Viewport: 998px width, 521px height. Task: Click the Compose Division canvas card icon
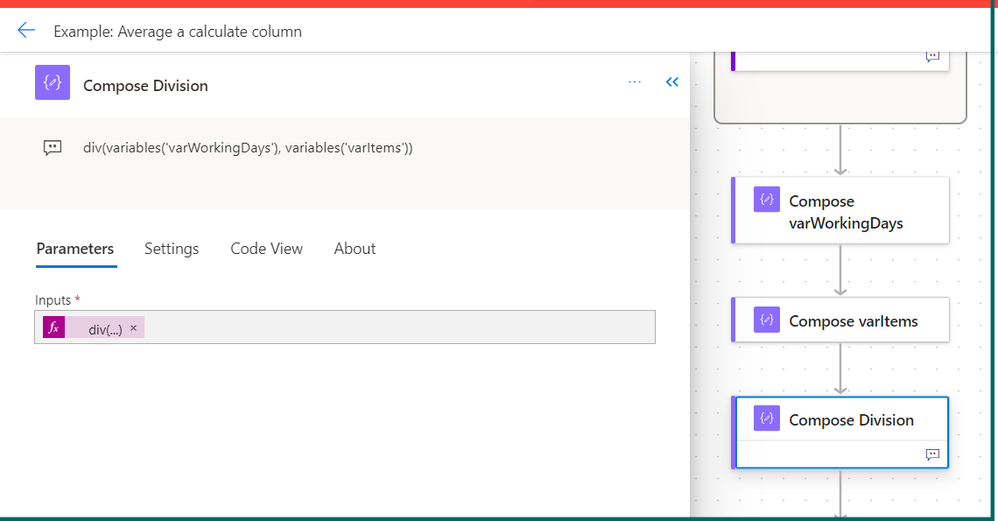[766, 418]
